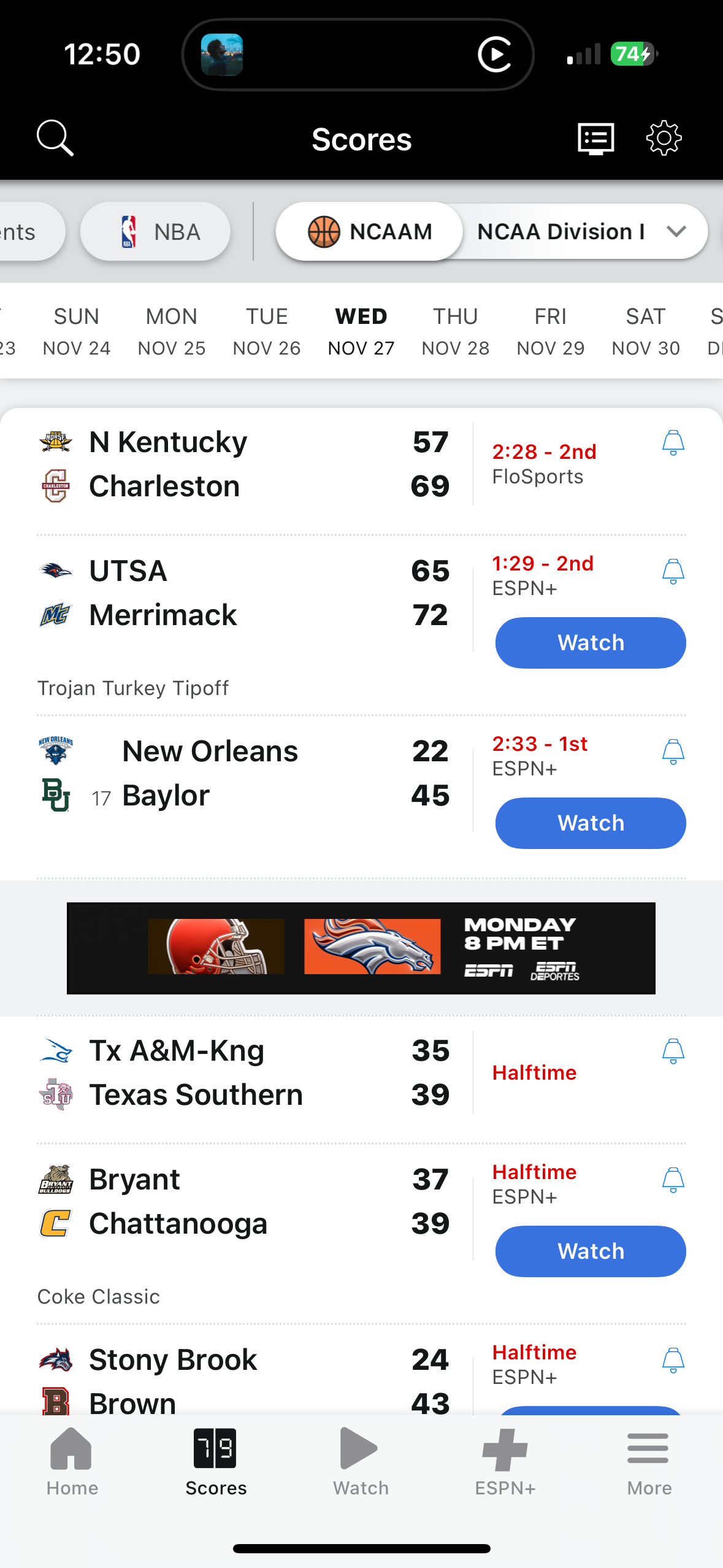Tap the now-playing play icon in Dynamic Island
The image size is (723, 1568).
tap(494, 55)
